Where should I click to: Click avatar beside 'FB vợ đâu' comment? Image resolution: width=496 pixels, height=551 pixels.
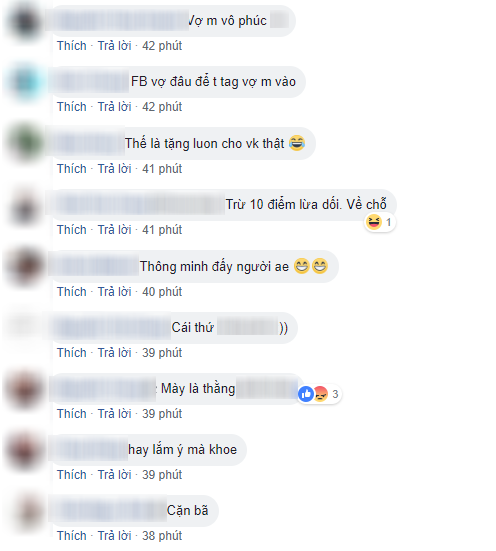pos(25,82)
